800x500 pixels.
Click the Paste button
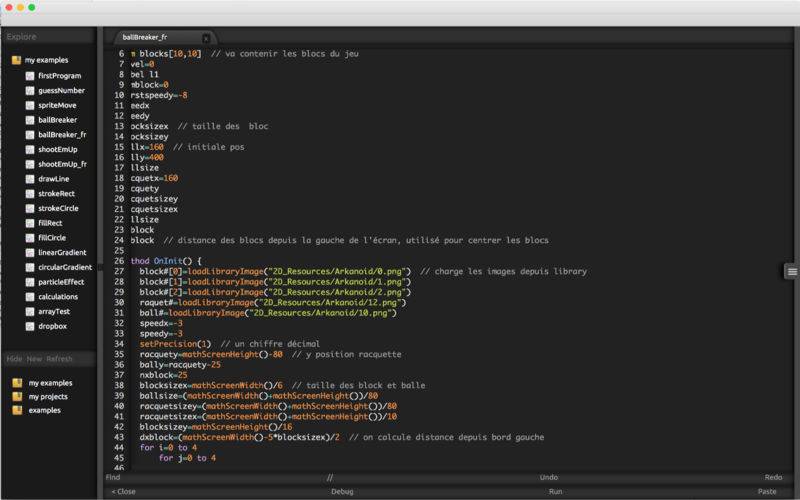tap(767, 492)
